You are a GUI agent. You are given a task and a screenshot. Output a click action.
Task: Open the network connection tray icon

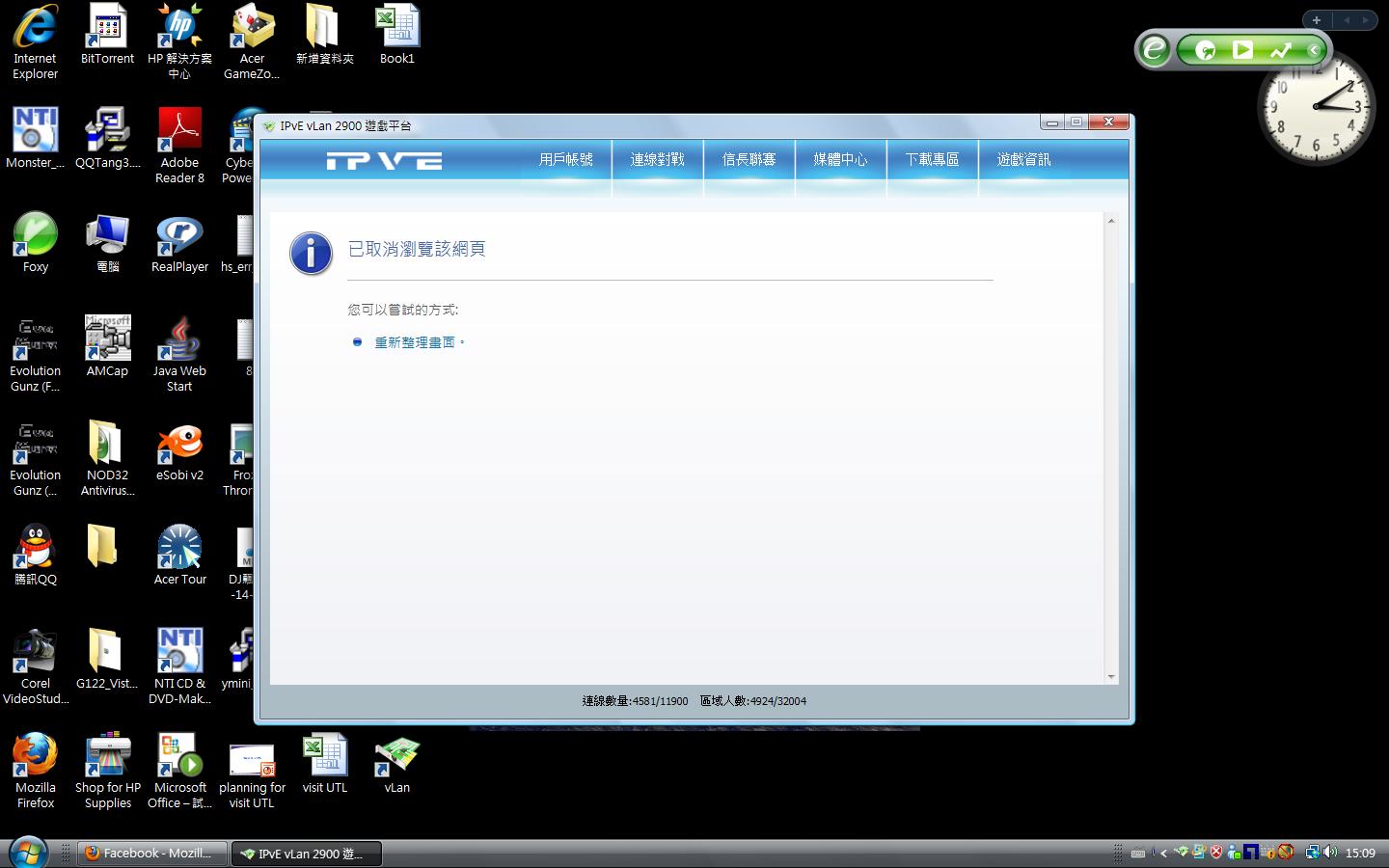tap(1312, 853)
